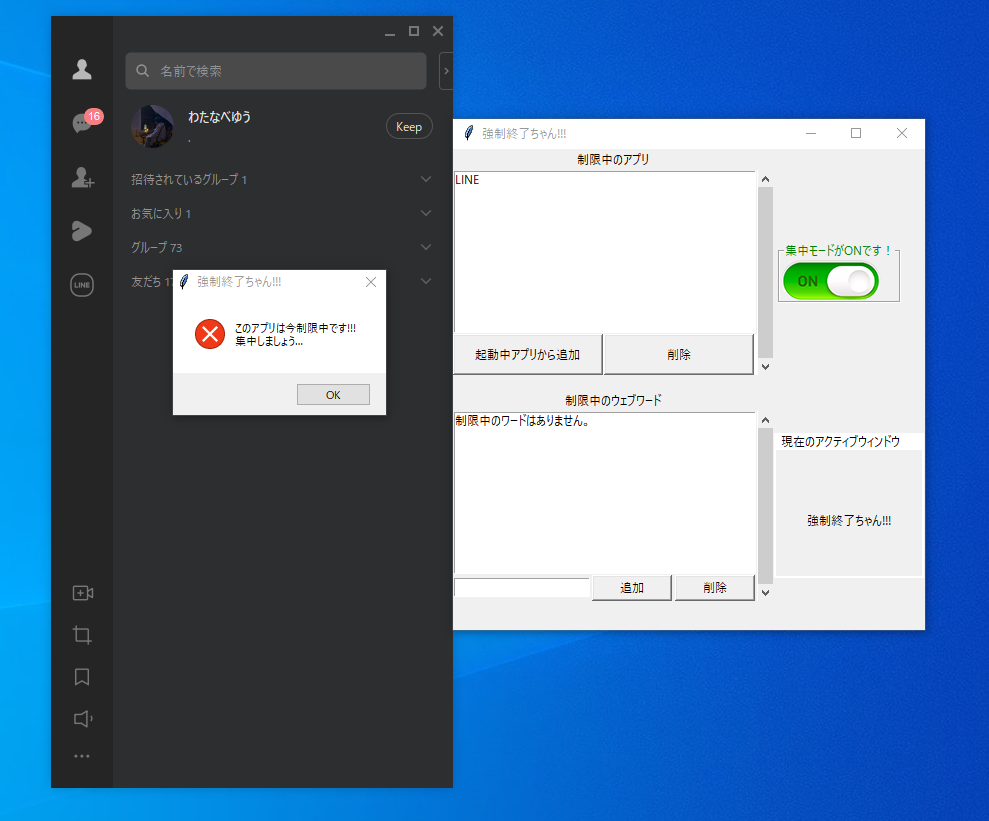Expand the グループ 73 section
This screenshot has height=821, width=989.
426,247
